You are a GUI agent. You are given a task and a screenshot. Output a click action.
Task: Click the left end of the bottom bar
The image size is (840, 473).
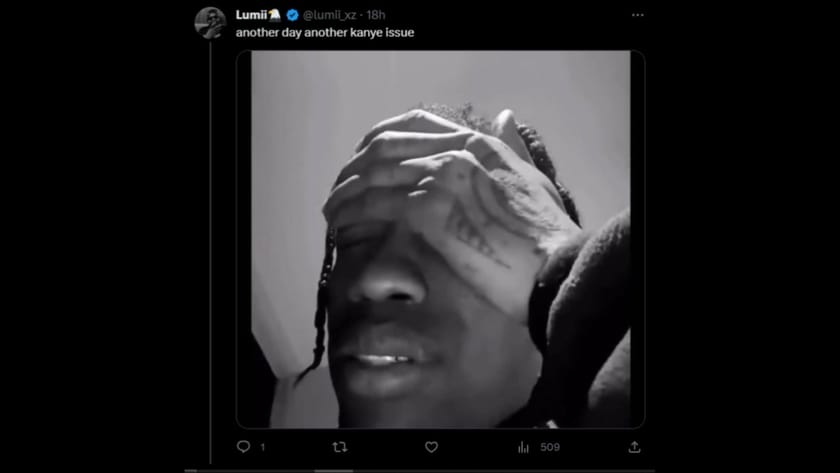click(191, 471)
